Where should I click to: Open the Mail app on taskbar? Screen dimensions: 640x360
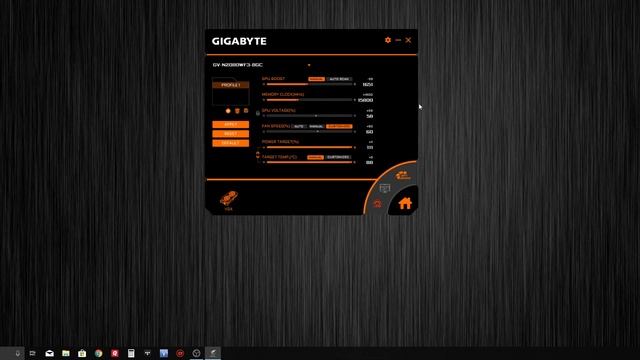(x=49, y=353)
